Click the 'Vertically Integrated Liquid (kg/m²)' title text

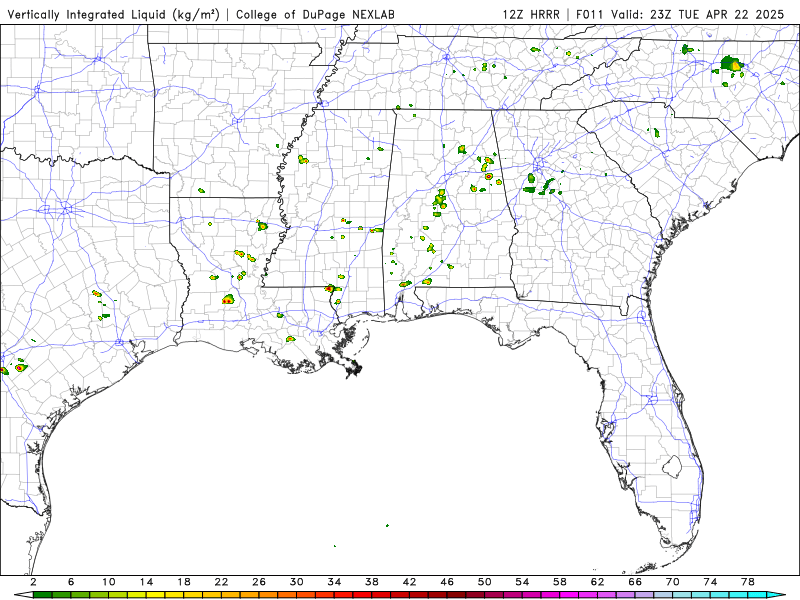coord(113,15)
